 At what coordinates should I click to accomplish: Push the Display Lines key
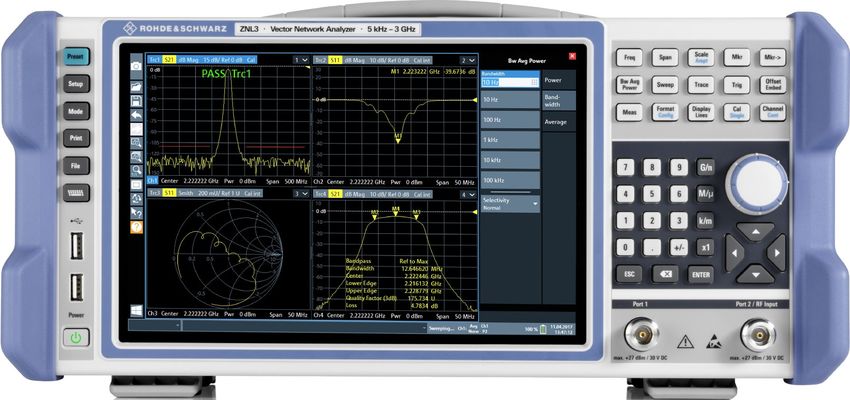click(x=701, y=112)
